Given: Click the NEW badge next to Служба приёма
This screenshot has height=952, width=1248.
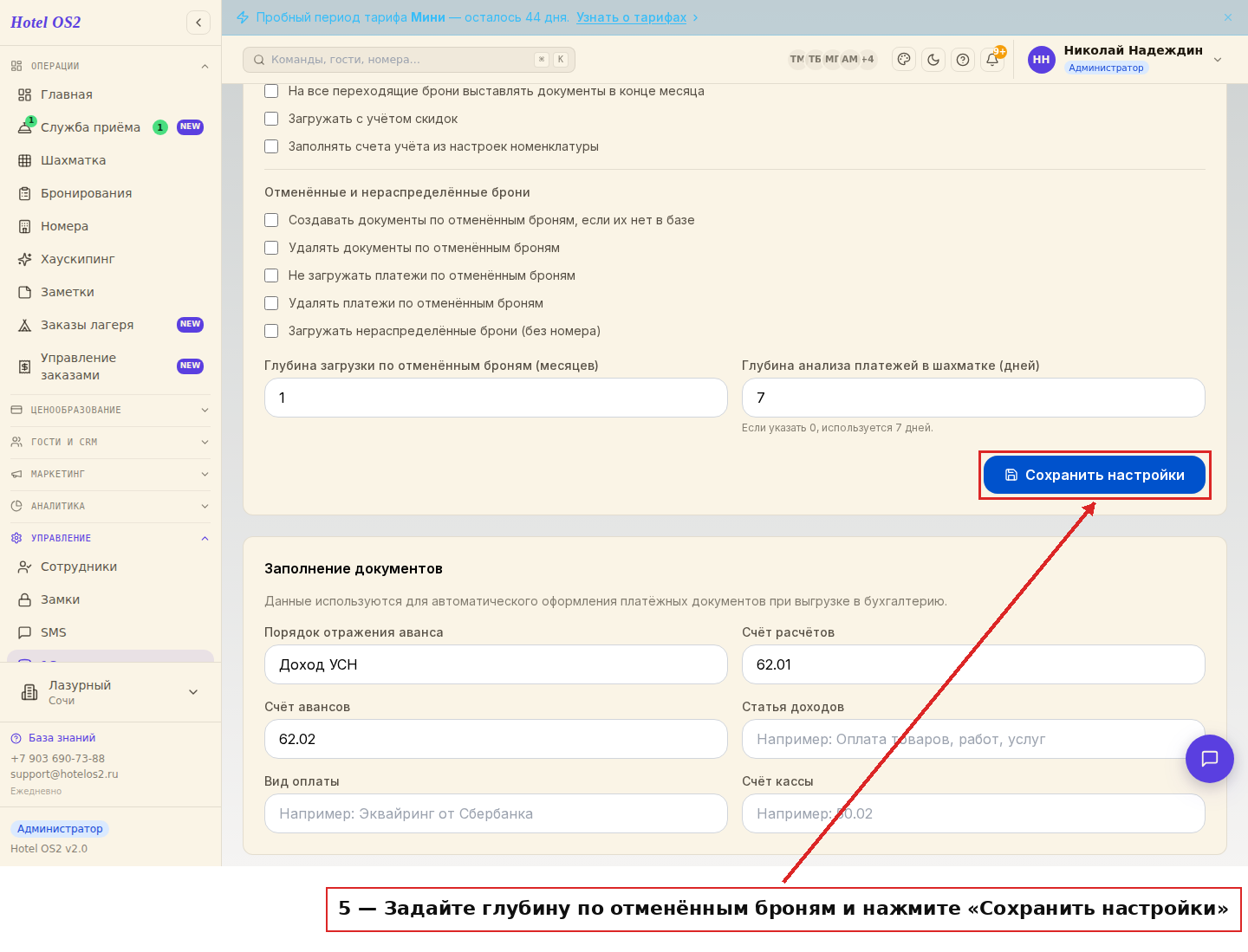Looking at the screenshot, I should click(190, 126).
